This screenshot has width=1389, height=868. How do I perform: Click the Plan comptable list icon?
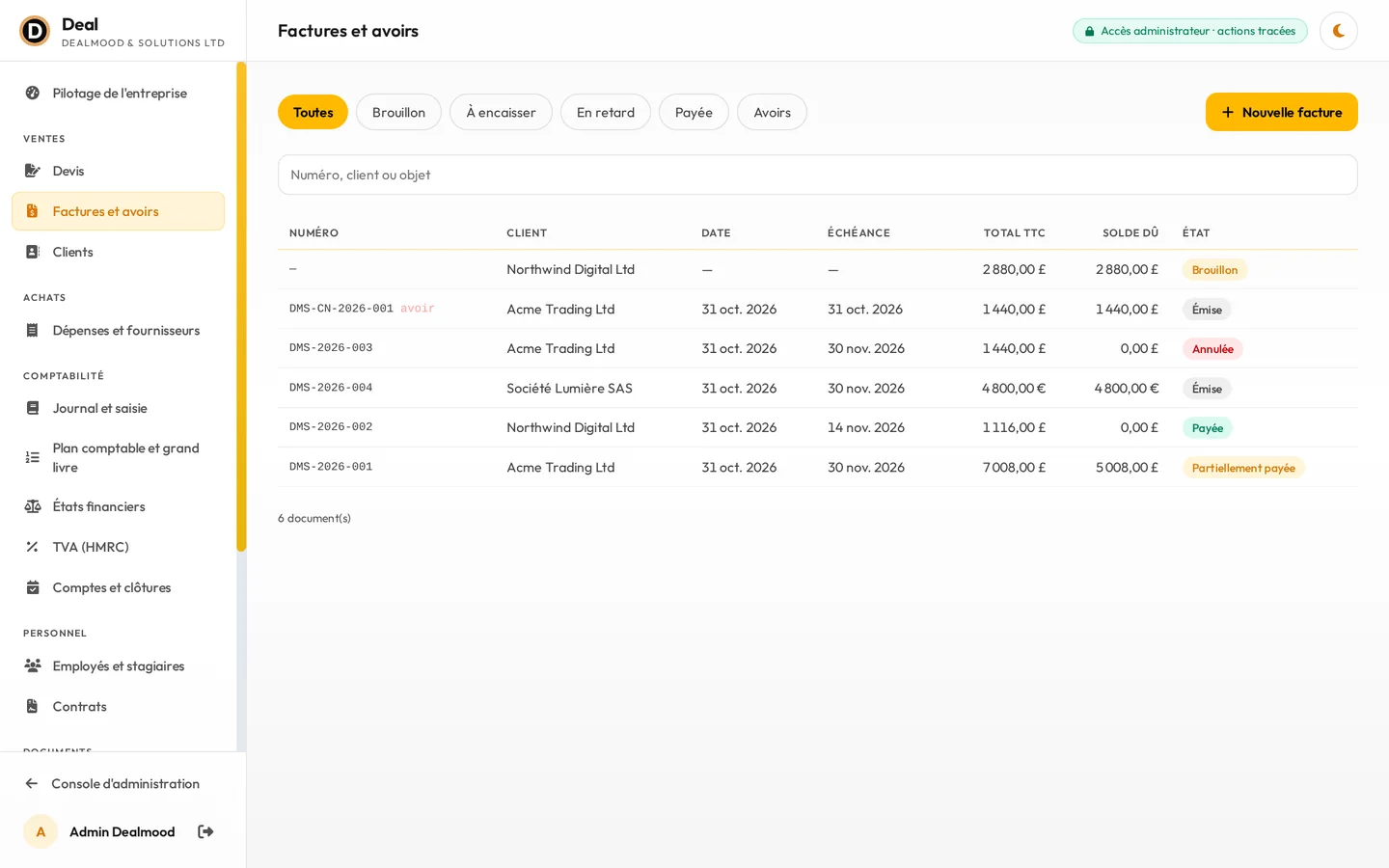[33, 457]
